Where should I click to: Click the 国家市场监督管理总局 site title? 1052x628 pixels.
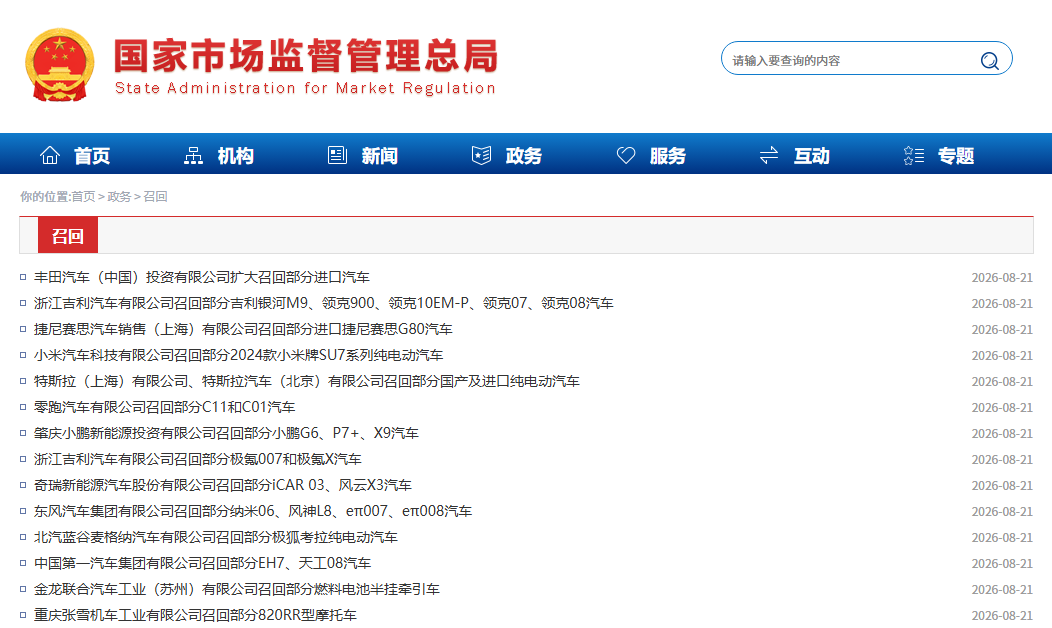(x=306, y=56)
